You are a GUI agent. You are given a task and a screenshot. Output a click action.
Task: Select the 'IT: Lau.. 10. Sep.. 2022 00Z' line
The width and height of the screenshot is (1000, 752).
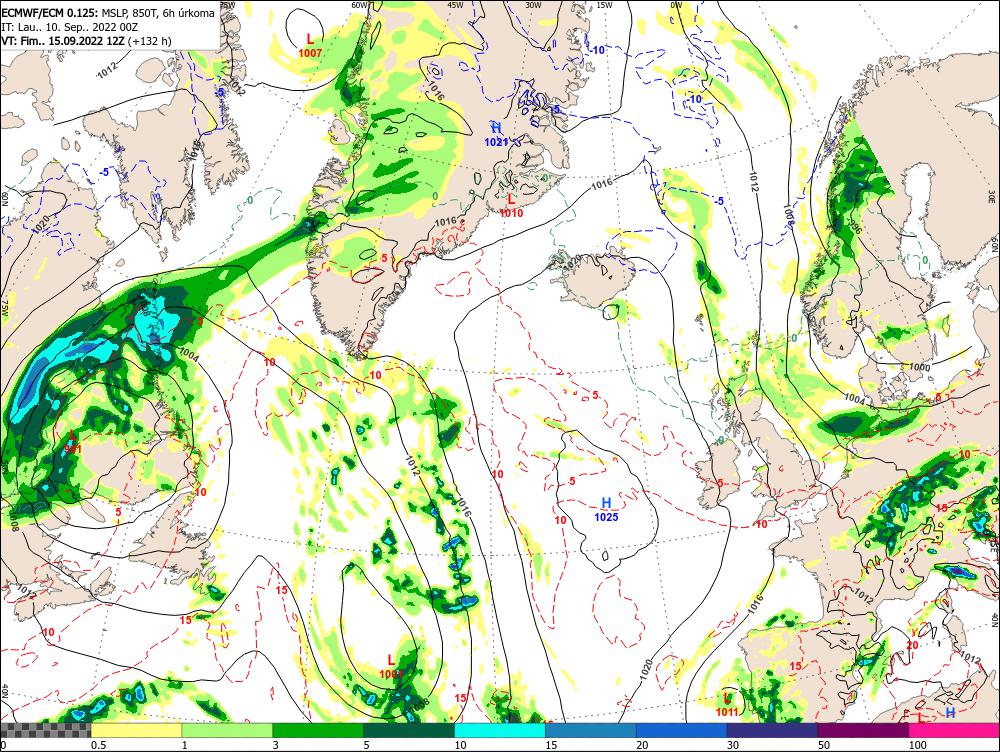point(71,27)
